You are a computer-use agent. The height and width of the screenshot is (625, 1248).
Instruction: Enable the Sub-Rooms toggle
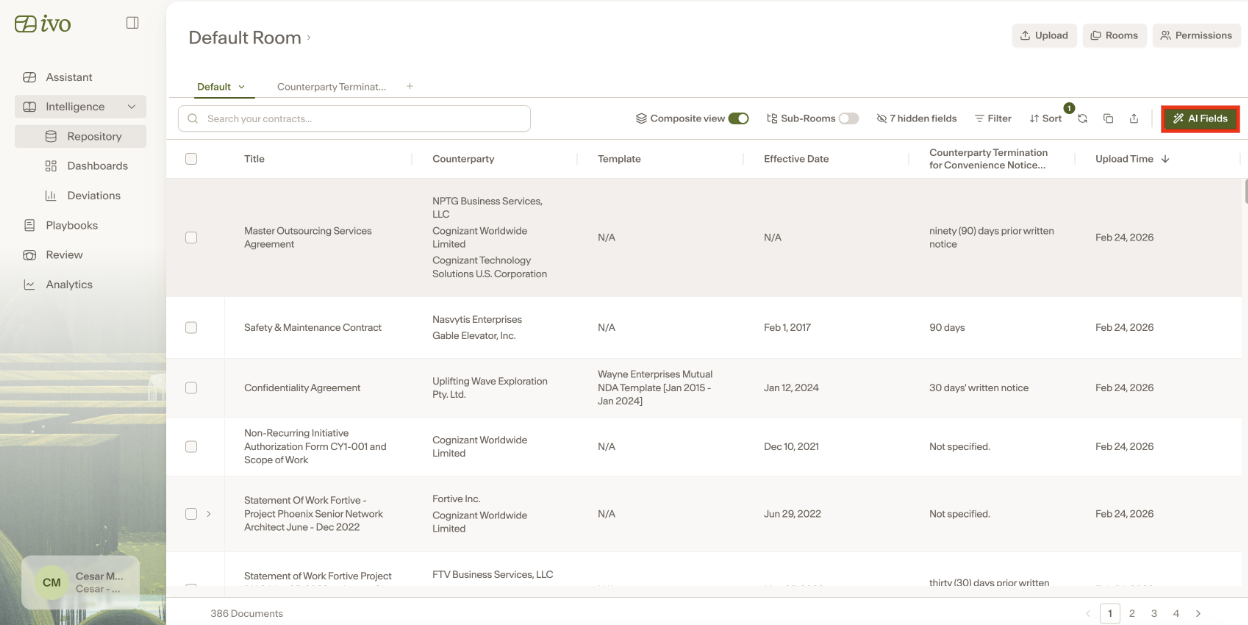(849, 118)
